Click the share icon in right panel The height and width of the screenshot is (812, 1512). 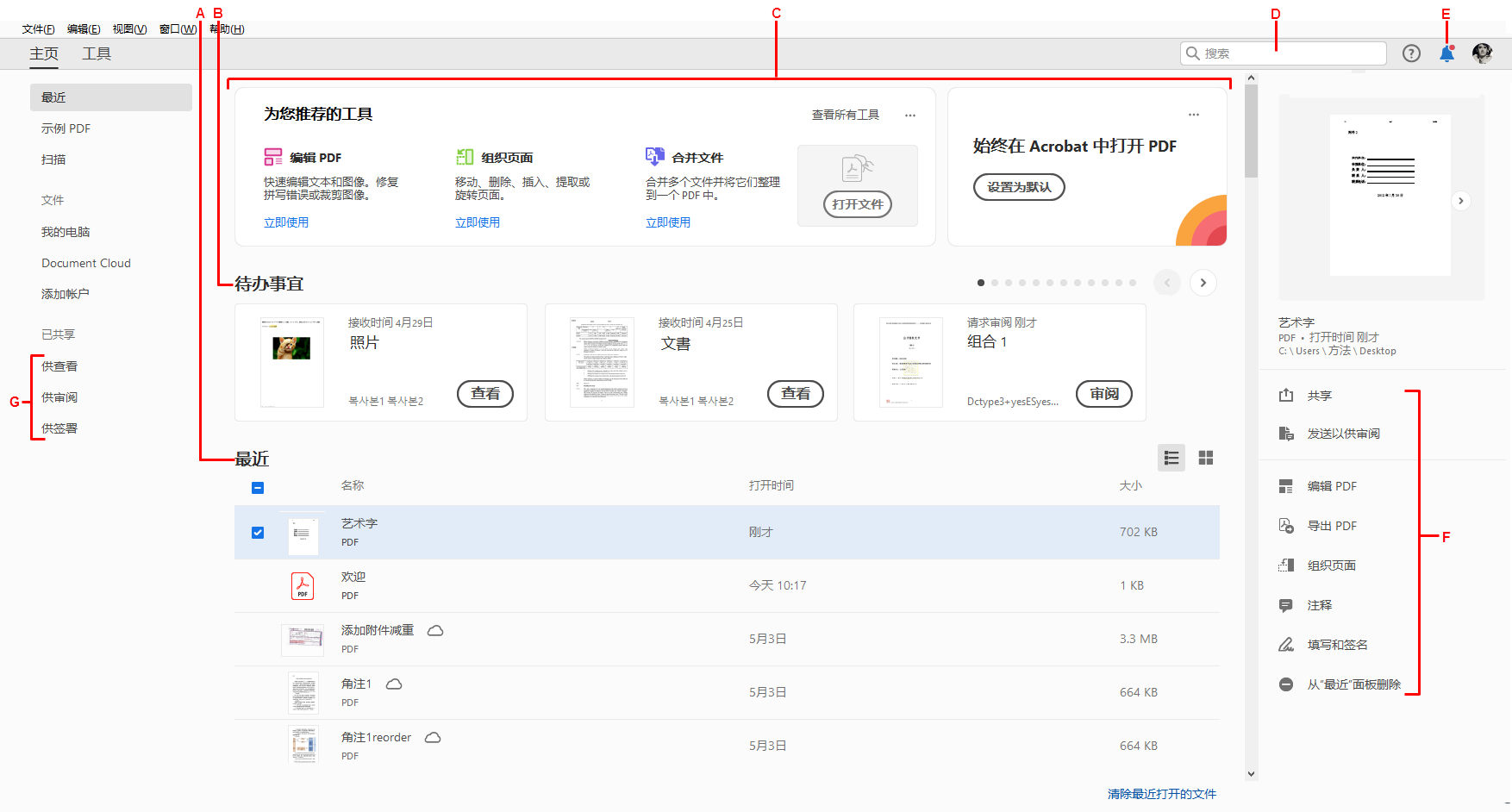(1286, 395)
